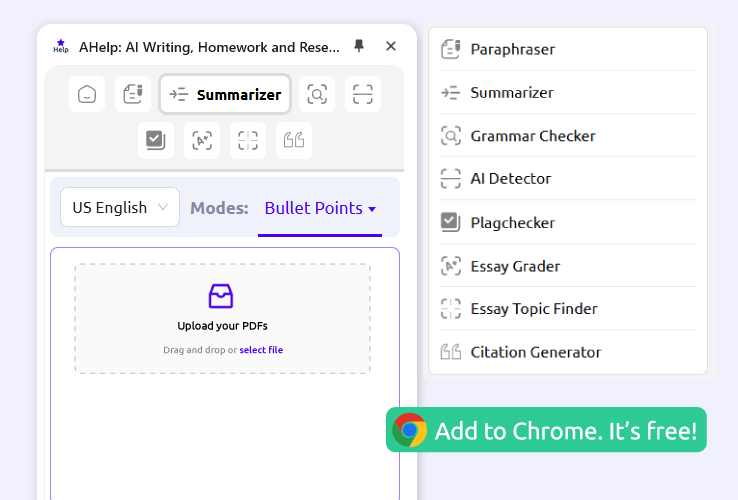Choose Plagchecker from the features list
Image resolution: width=738 pixels, height=500 pixels.
pyautogui.click(x=568, y=222)
